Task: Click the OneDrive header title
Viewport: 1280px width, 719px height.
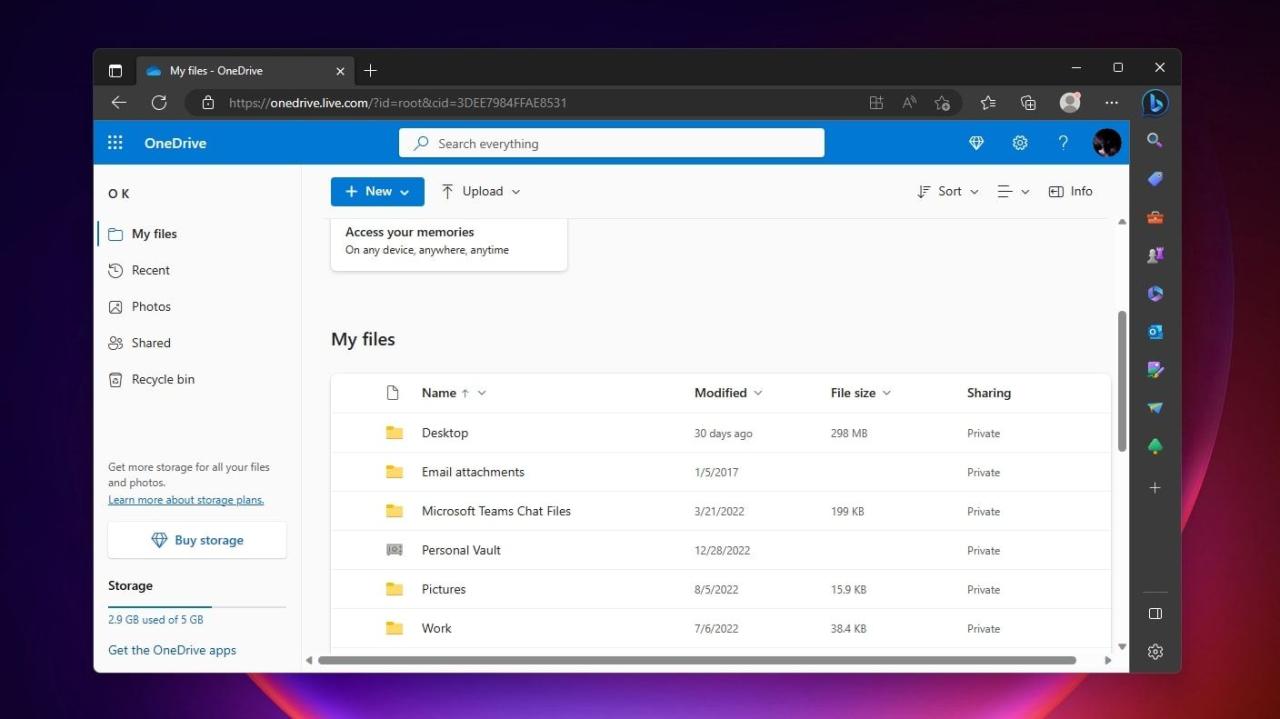Action: click(175, 143)
